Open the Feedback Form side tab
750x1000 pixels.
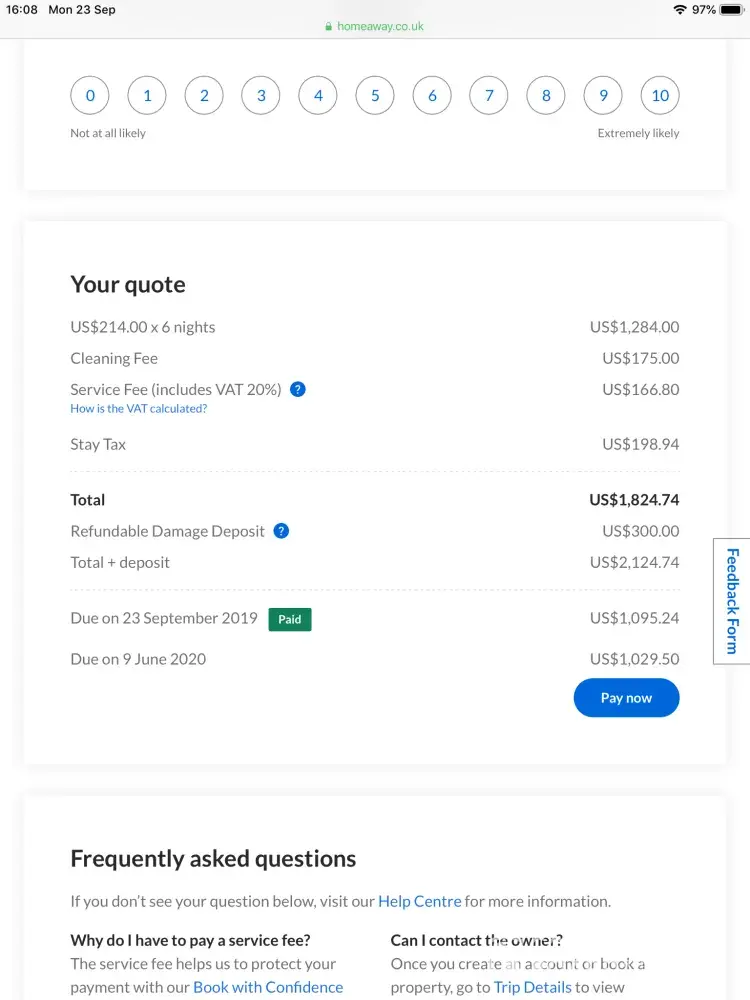point(732,601)
